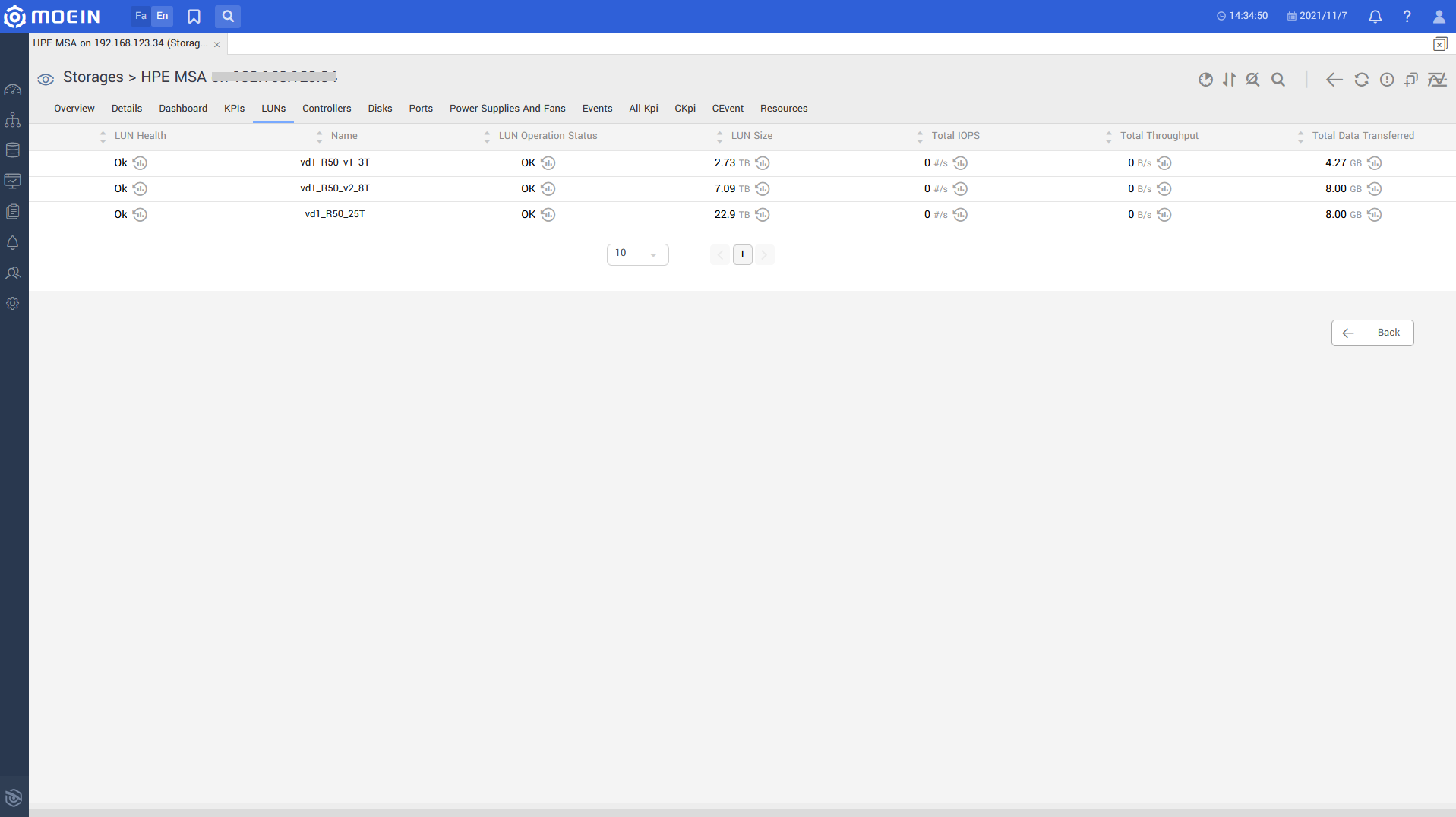Open the page size dropdown showing 10
1456x817 pixels.
click(x=637, y=254)
